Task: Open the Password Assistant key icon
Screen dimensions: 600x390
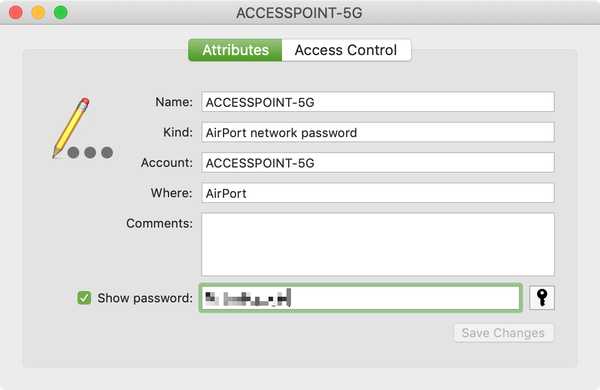Action: coord(541,297)
